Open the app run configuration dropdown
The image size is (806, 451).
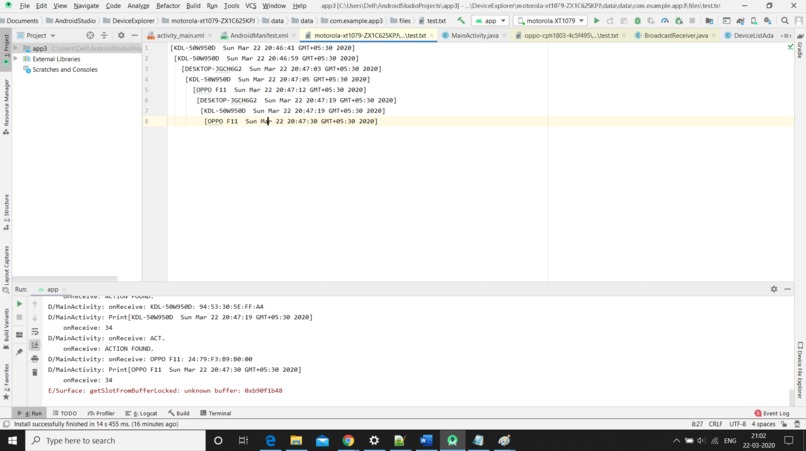[490, 21]
